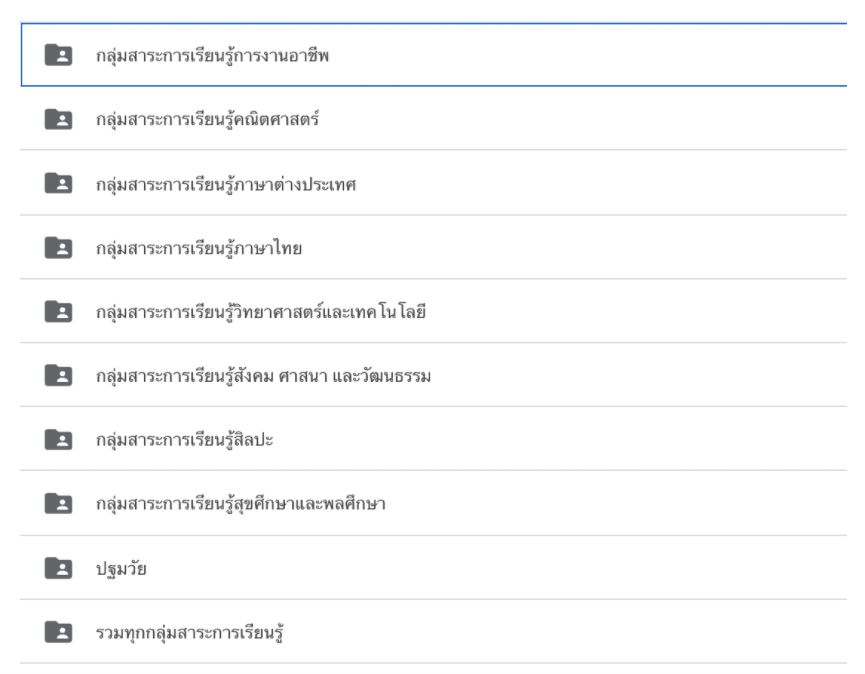Open the กลุ่มสาระการเรียนรู้ศิลปะ folder

[x=185, y=440]
